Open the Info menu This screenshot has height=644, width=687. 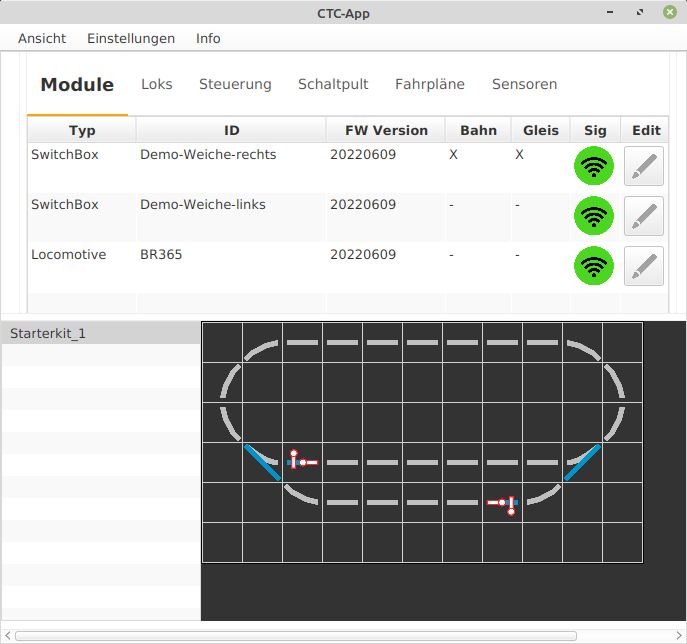point(208,38)
